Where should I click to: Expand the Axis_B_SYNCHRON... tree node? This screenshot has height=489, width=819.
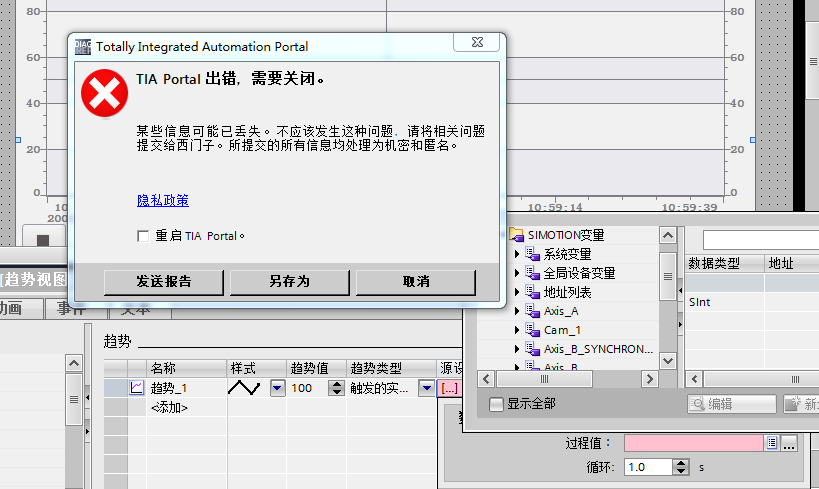(517, 348)
